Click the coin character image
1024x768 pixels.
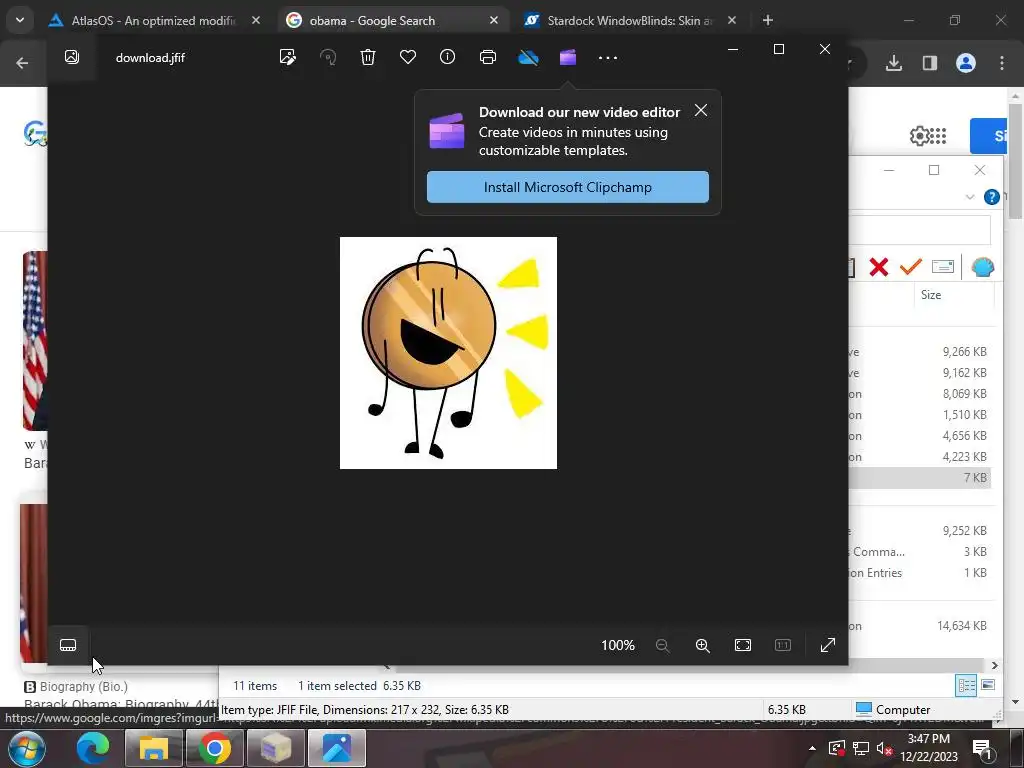[448, 353]
